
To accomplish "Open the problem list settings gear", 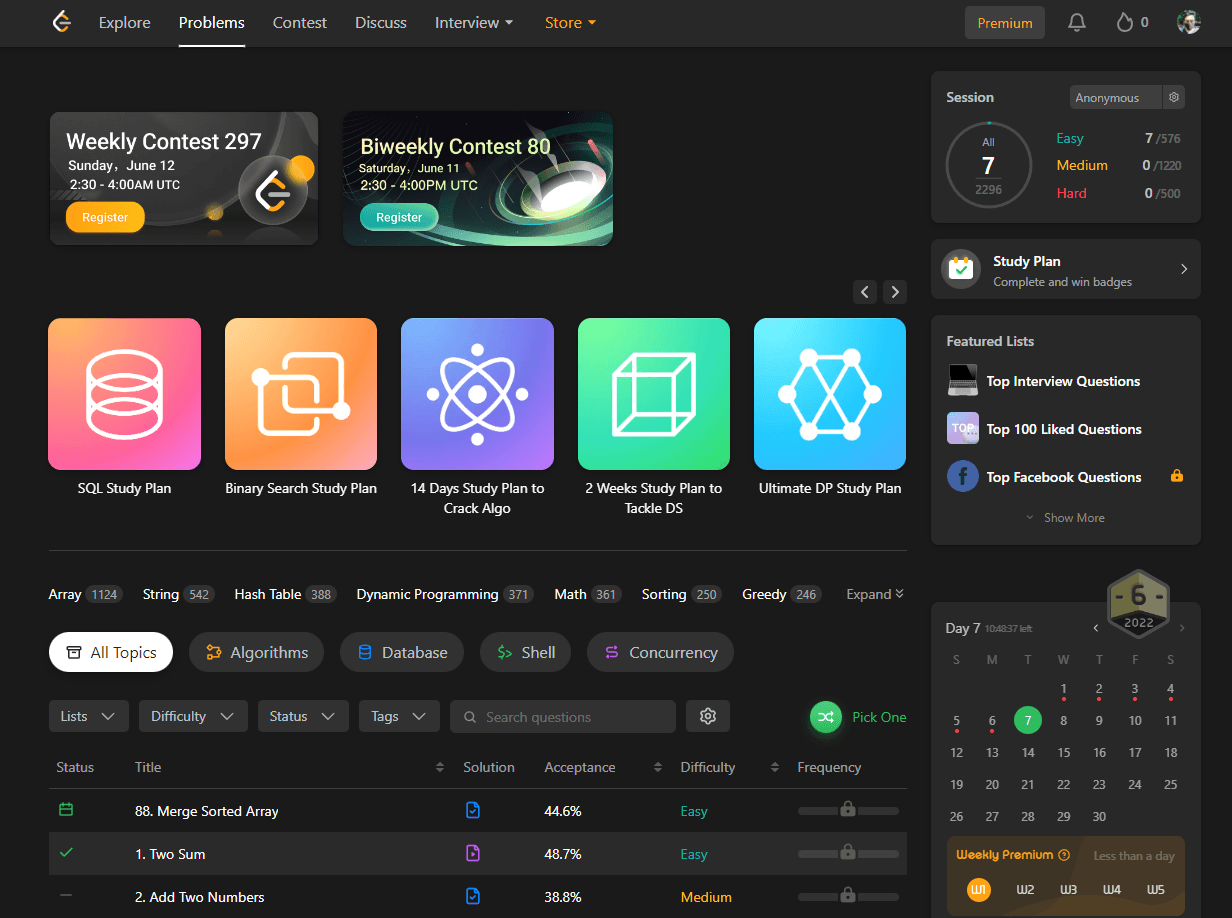I will [708, 716].
